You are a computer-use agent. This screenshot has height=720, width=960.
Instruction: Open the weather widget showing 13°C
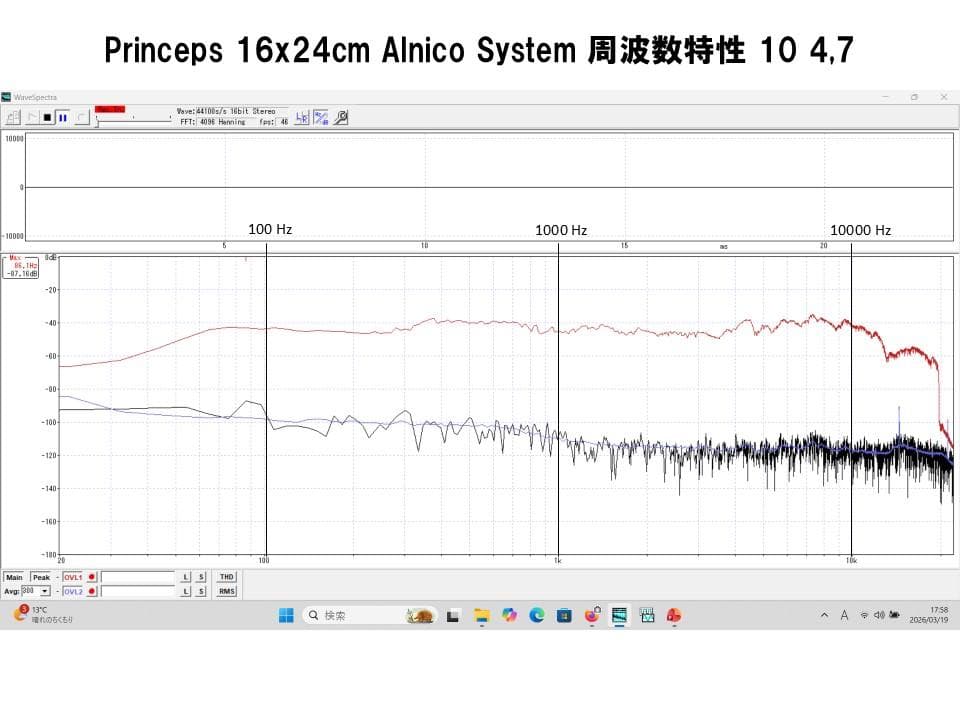point(42,615)
